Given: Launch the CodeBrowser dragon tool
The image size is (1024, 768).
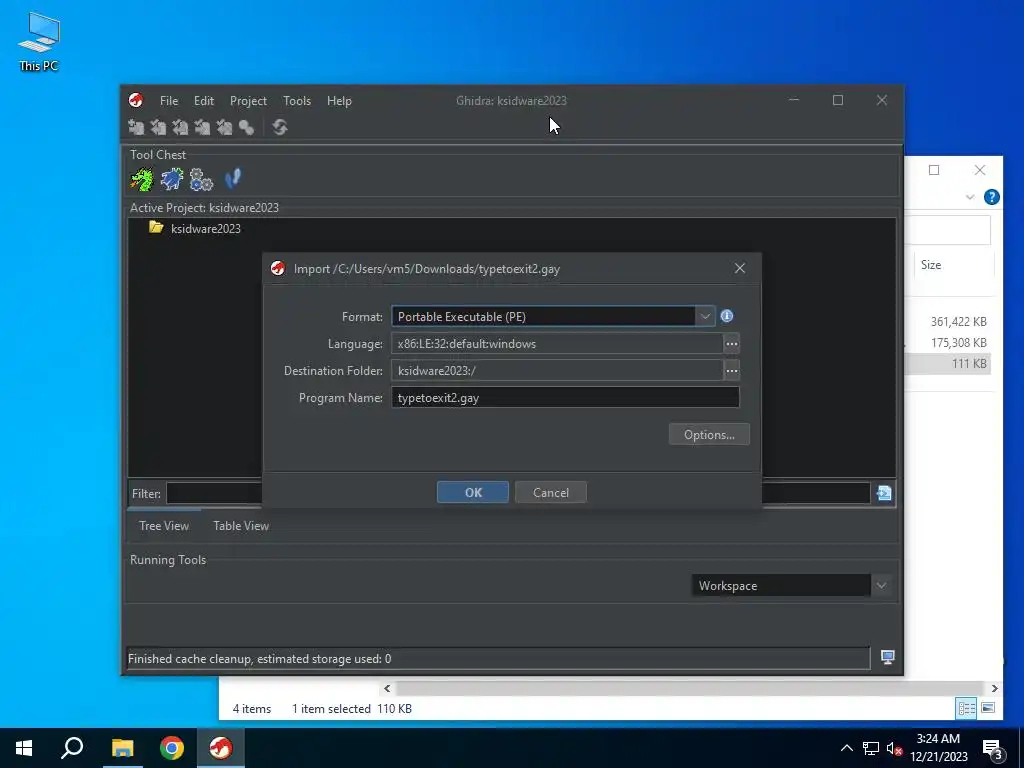Looking at the screenshot, I should 142,179.
